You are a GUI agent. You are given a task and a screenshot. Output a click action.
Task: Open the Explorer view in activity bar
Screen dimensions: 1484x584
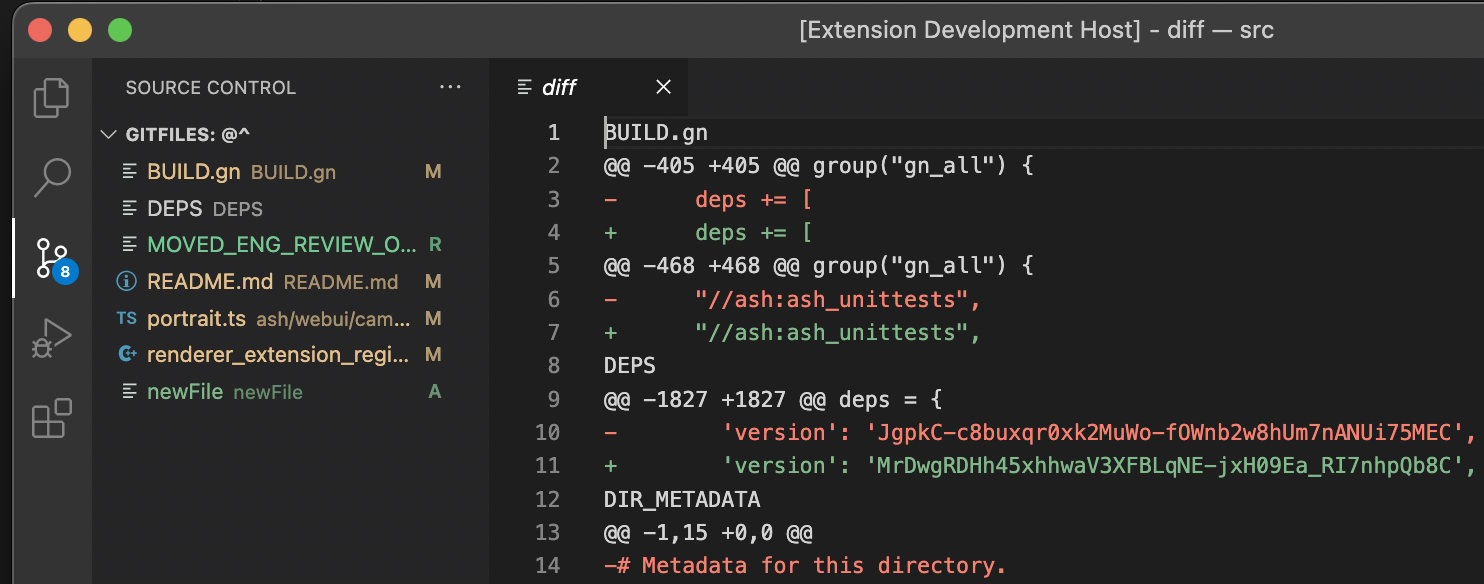(x=51, y=98)
